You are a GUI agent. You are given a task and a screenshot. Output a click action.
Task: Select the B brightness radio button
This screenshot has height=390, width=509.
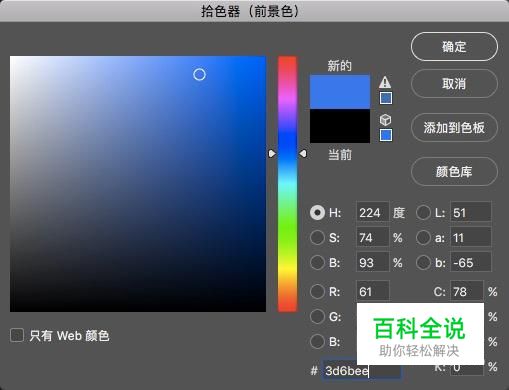(x=317, y=262)
